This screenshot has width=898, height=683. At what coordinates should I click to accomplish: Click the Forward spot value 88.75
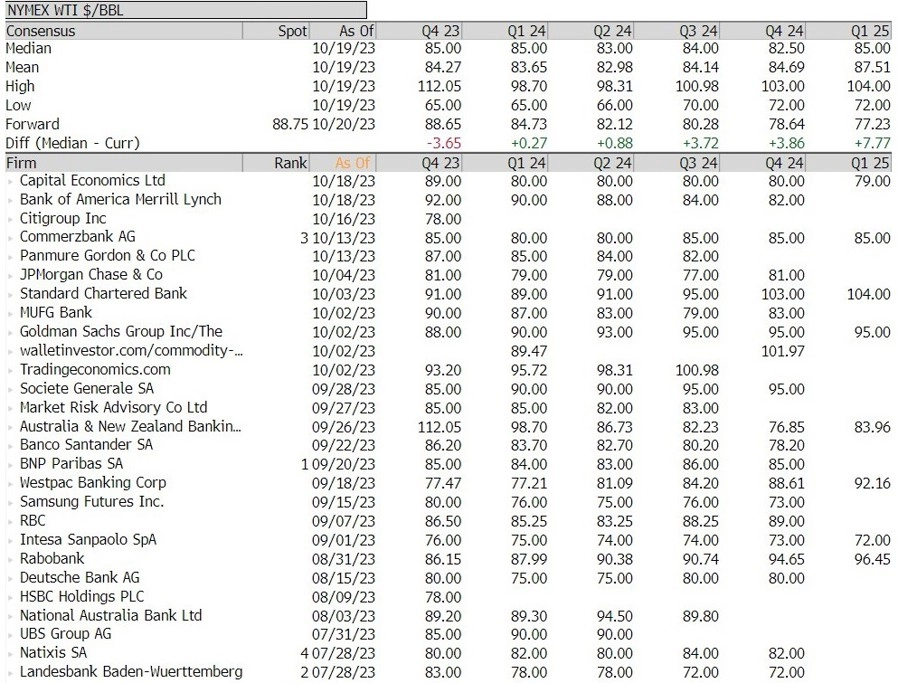click(290, 124)
